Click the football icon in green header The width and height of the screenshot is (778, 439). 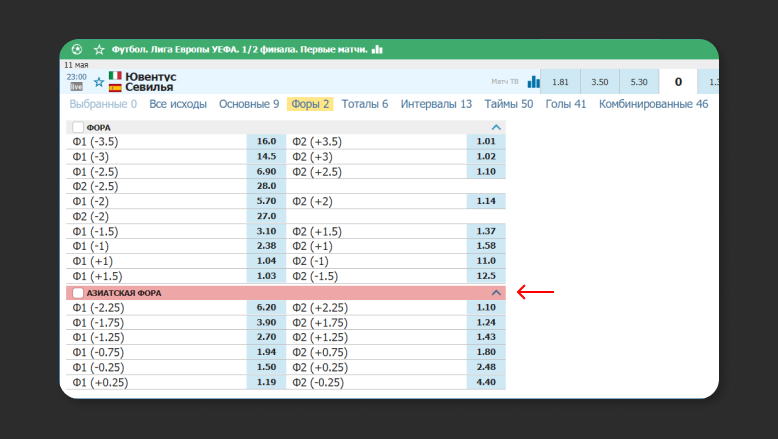77,49
